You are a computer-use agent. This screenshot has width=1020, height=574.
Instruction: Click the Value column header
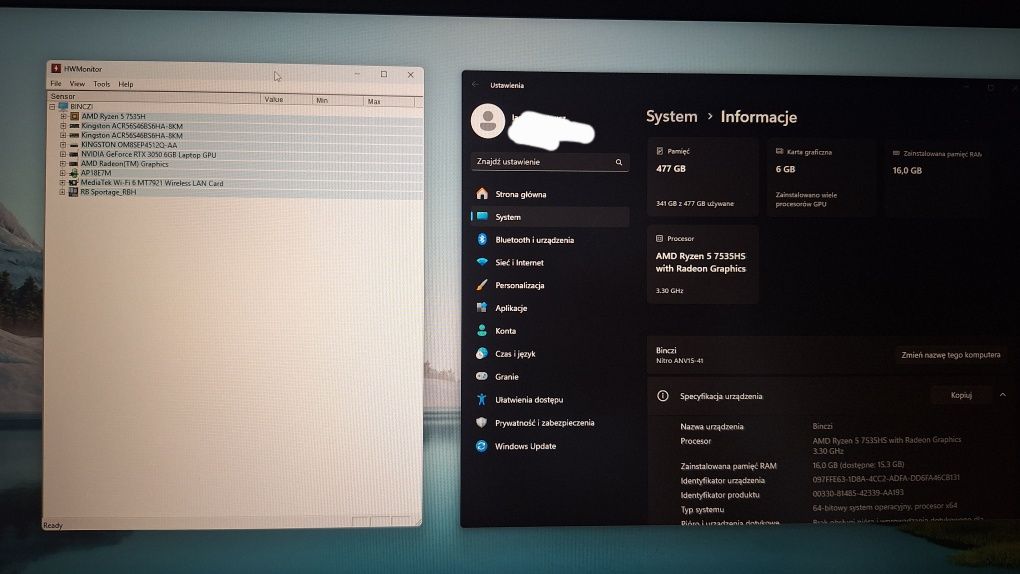pos(286,100)
